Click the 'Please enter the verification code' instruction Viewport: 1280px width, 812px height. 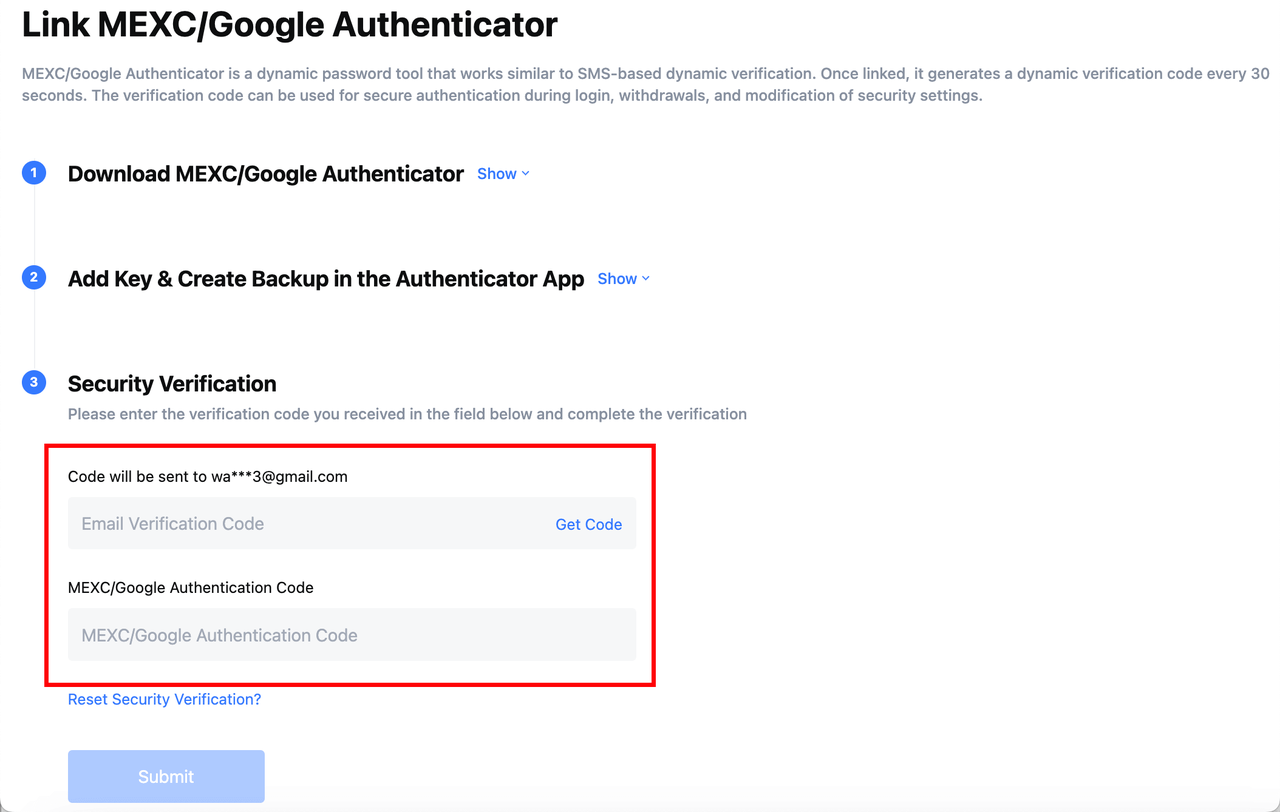[x=407, y=414]
